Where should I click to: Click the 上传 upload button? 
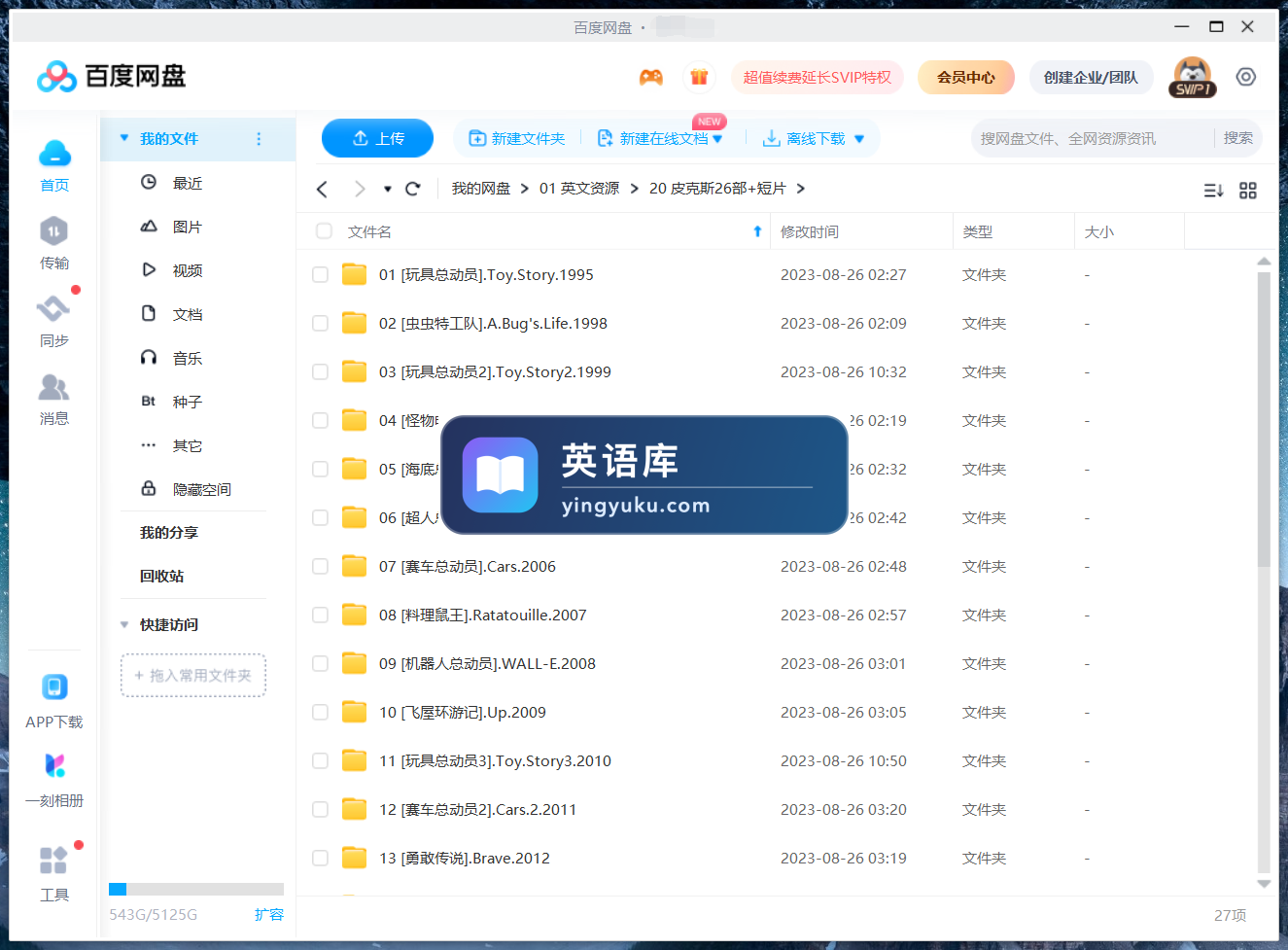pos(377,138)
